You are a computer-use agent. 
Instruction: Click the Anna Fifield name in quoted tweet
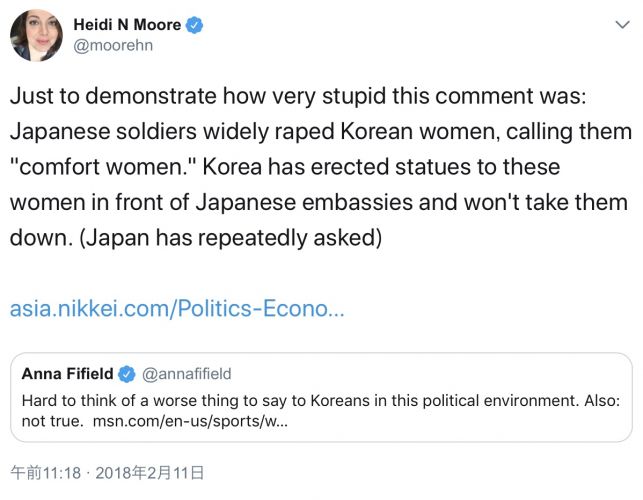point(68,374)
